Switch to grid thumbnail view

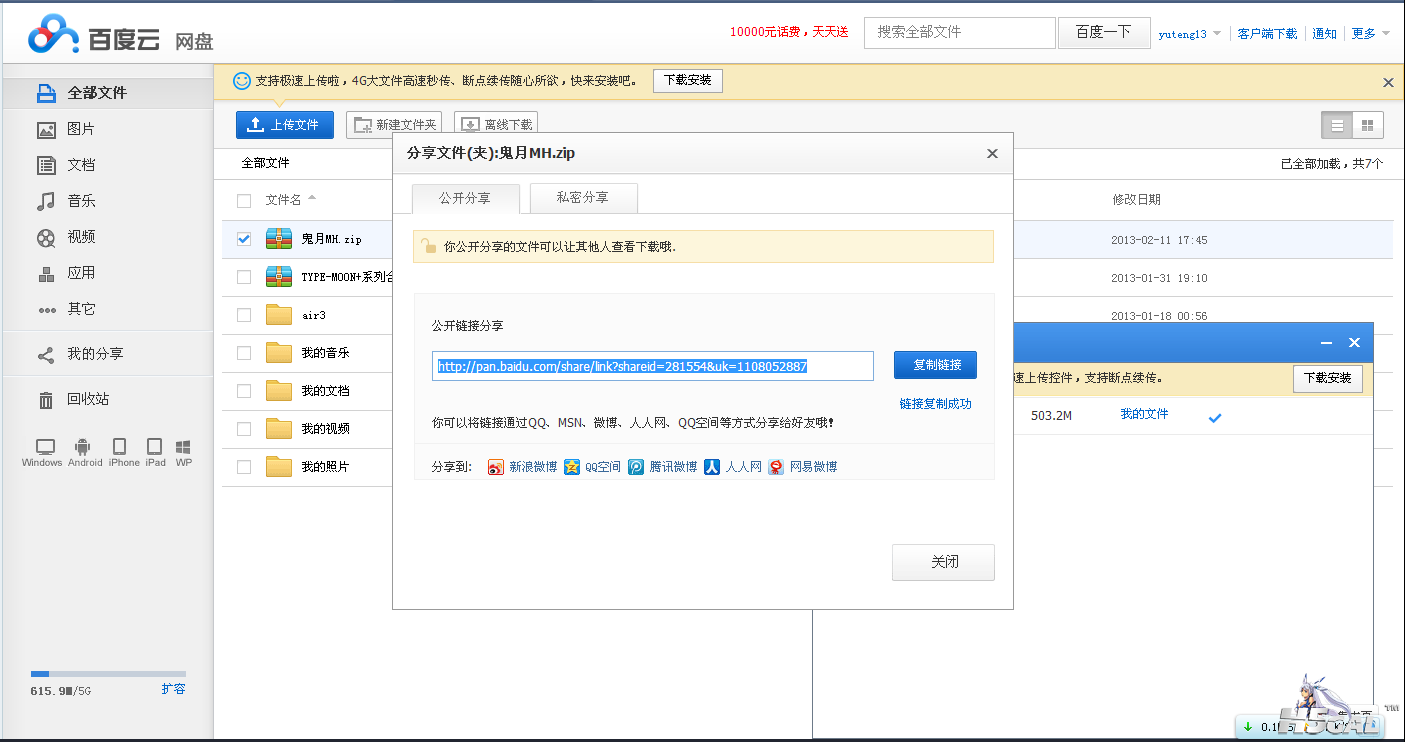pos(1367,125)
